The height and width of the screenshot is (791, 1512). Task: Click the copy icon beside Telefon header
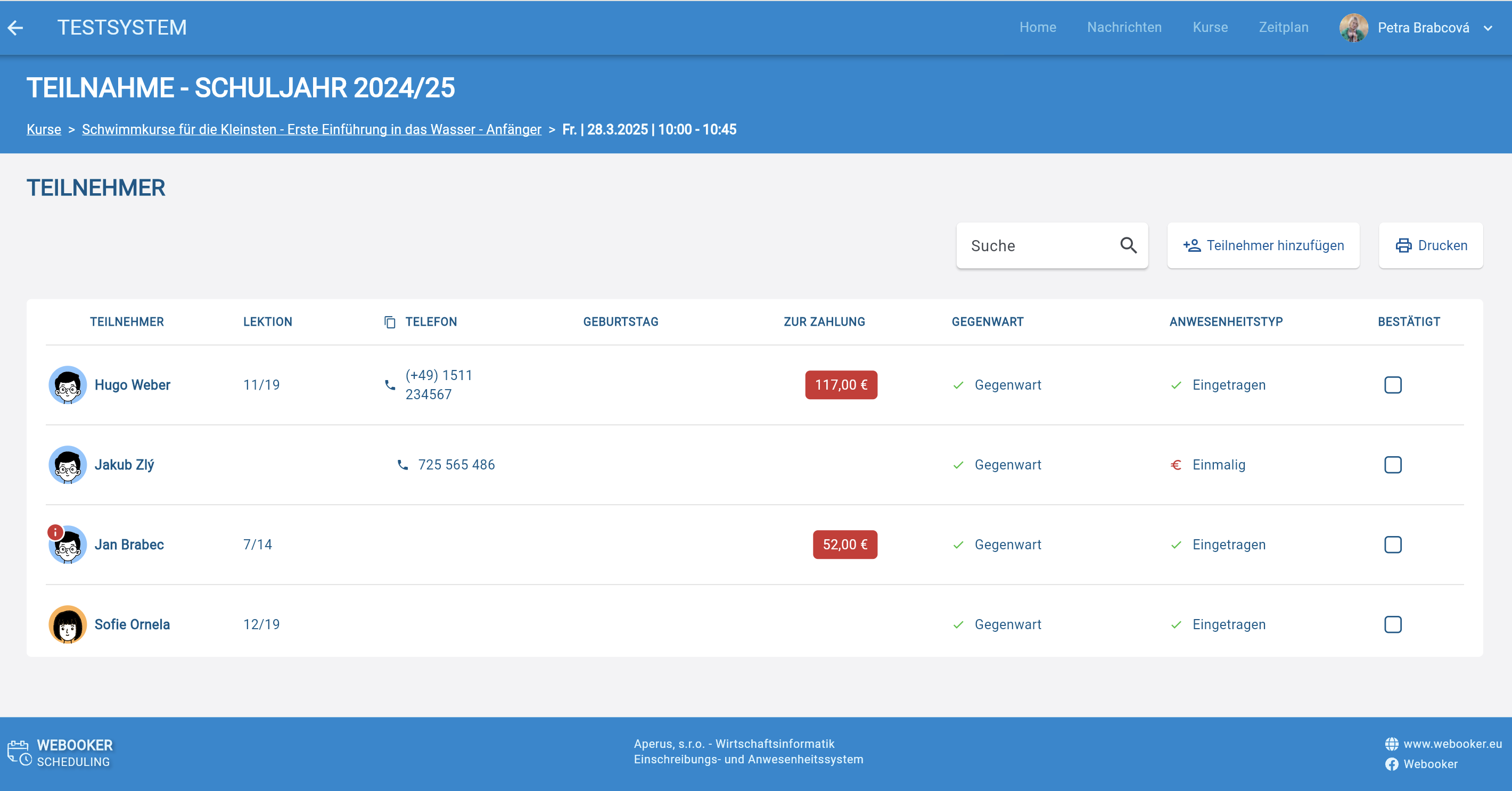click(390, 322)
